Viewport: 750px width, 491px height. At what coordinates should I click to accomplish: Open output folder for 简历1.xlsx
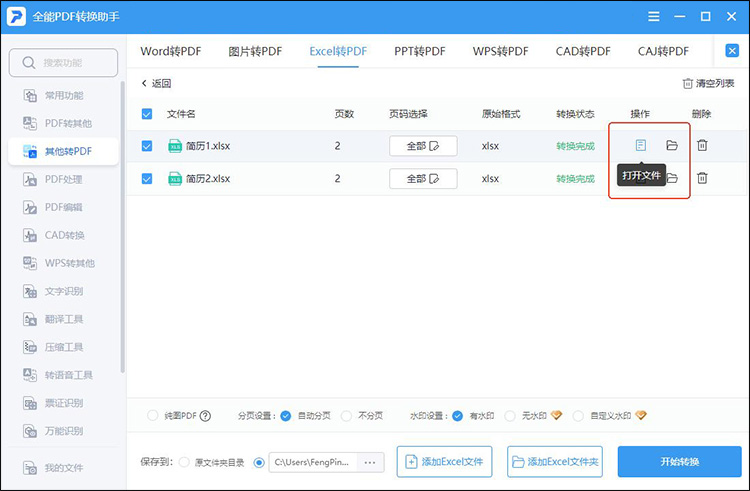point(672,145)
